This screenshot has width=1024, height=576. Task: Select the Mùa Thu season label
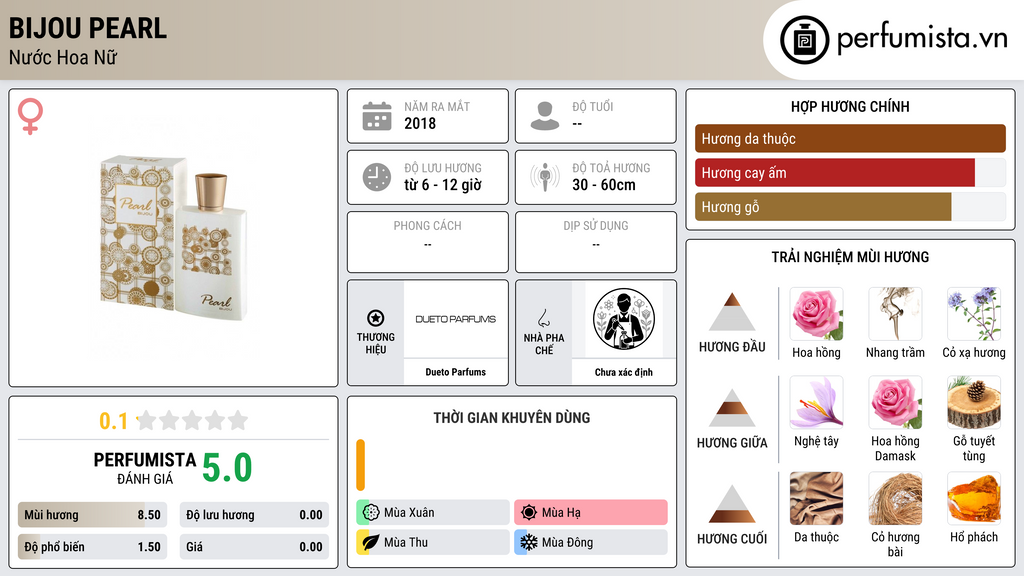(x=406, y=542)
